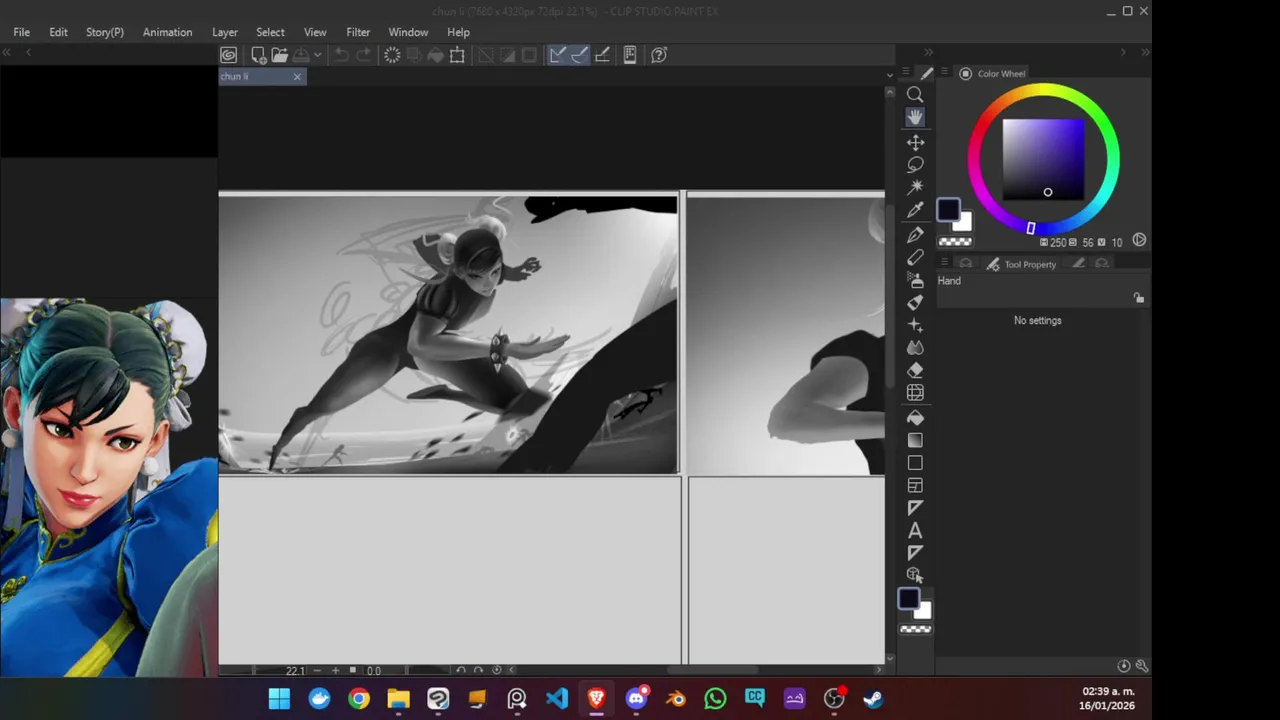This screenshot has width=1280, height=720.
Task: Open the Layer menu
Action: coord(225,32)
